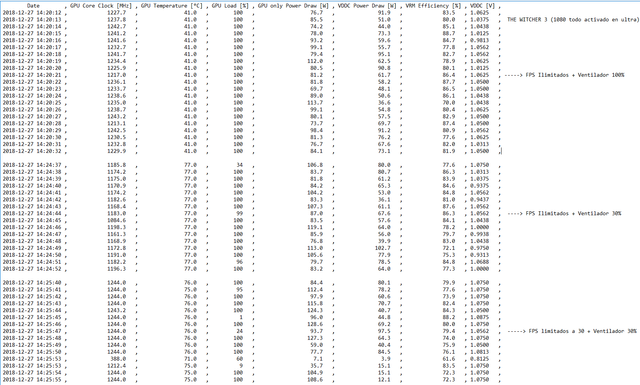Click the 'Date' column header
Screen dimensions: 640x385
[x=33, y=6]
